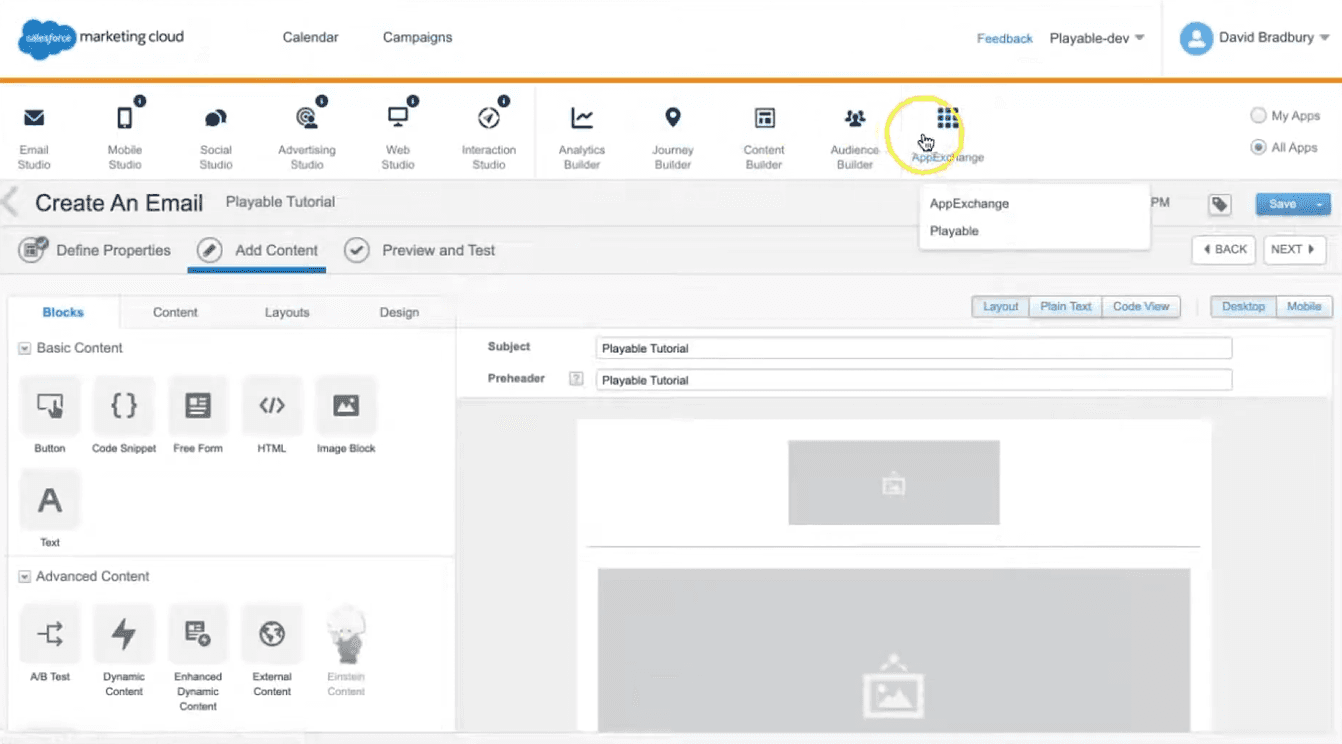Open Journey Builder
The height and width of the screenshot is (744, 1342).
point(673,136)
